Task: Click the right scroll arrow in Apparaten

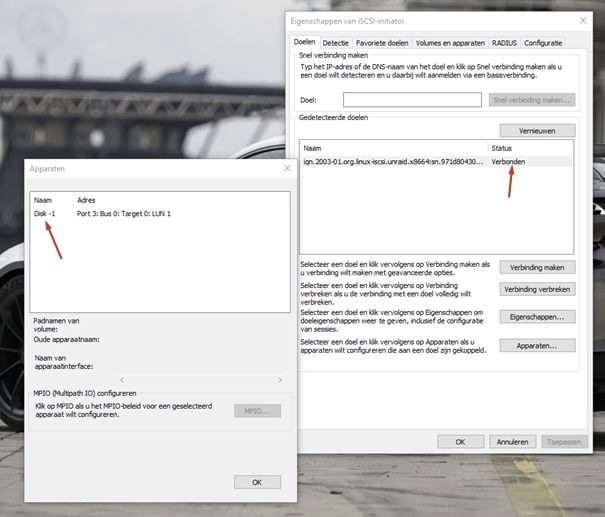Action: (280, 380)
